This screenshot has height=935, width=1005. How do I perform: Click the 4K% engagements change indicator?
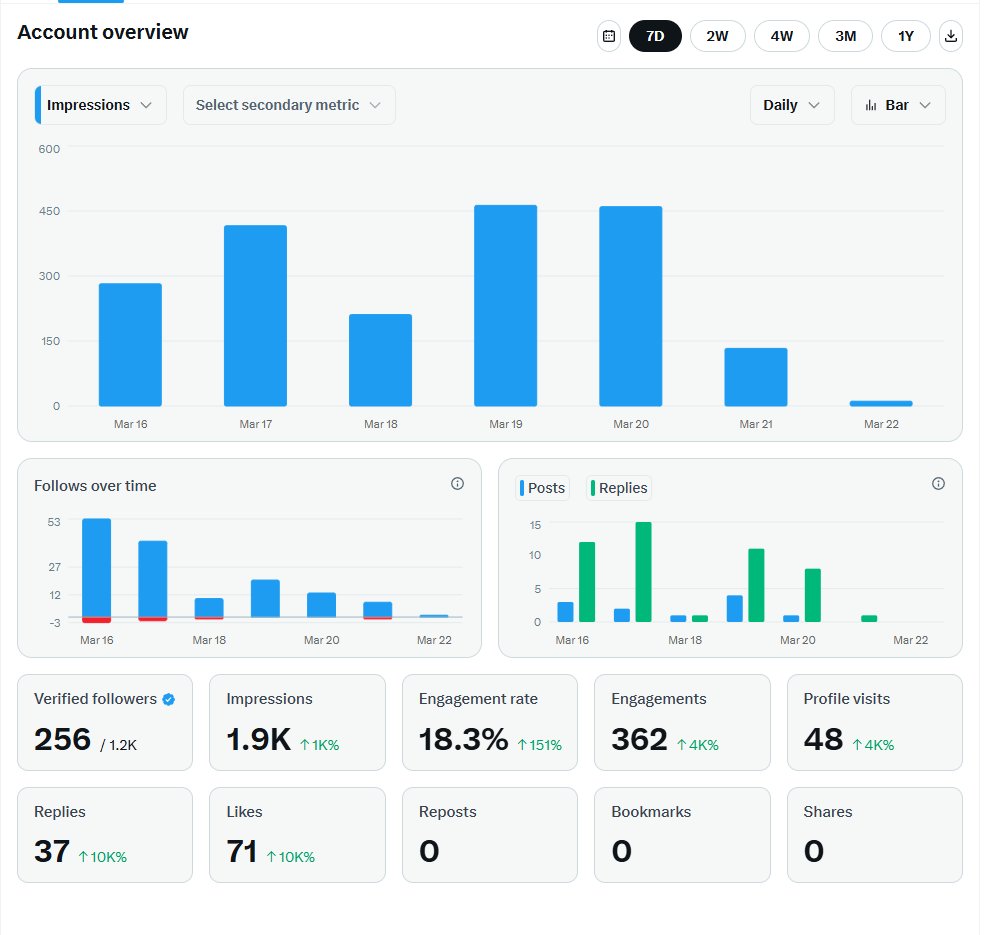(698, 745)
